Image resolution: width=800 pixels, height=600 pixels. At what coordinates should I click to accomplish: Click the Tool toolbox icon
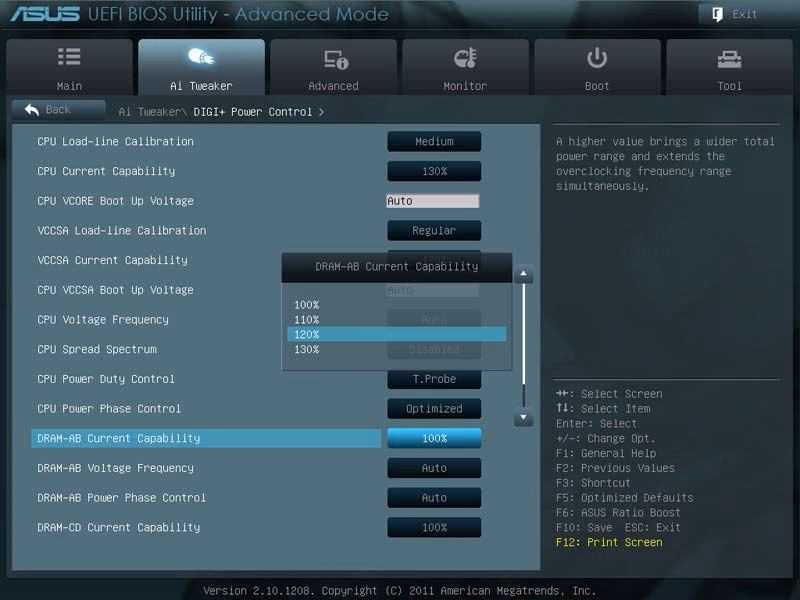click(730, 60)
